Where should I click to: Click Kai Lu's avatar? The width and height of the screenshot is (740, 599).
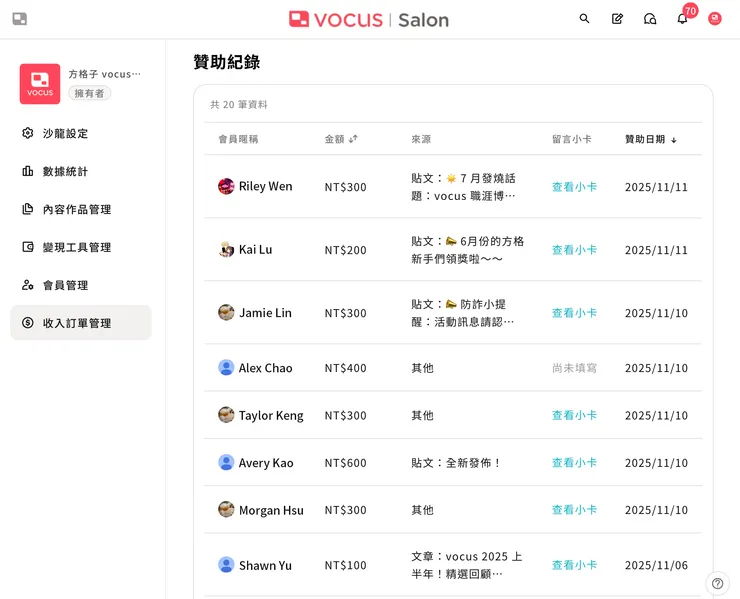point(226,249)
